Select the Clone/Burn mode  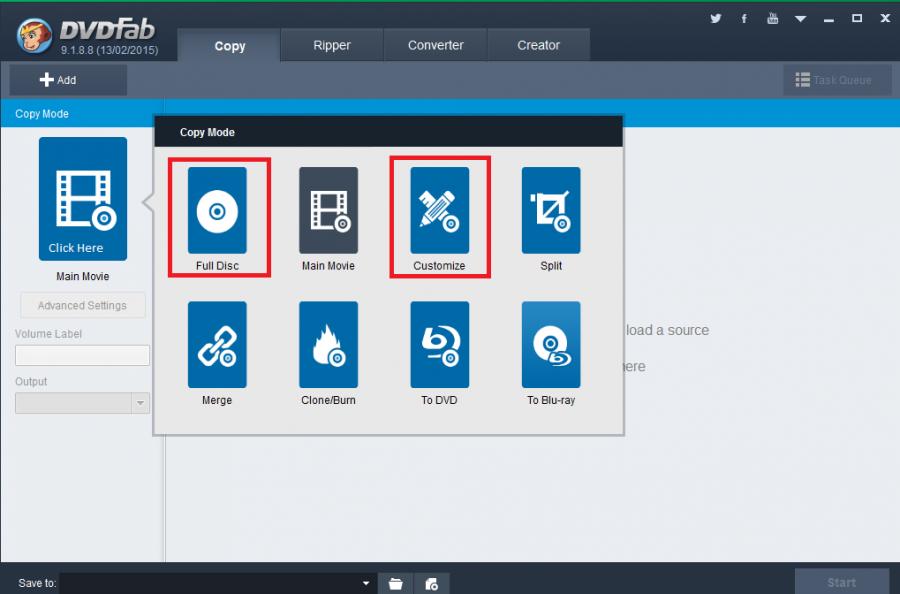click(x=328, y=345)
